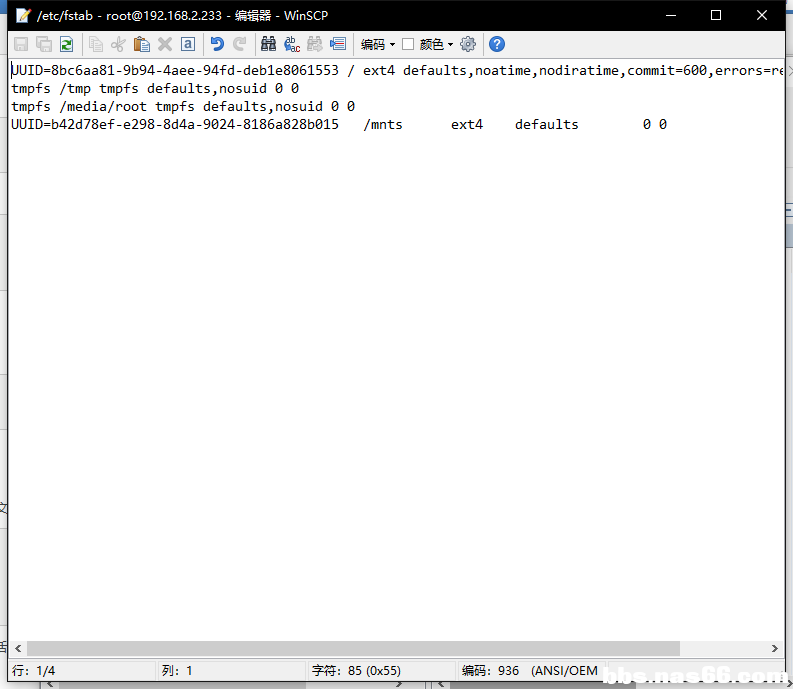The height and width of the screenshot is (689, 793).
Task: Click the Save All files icon
Action: coord(44,44)
